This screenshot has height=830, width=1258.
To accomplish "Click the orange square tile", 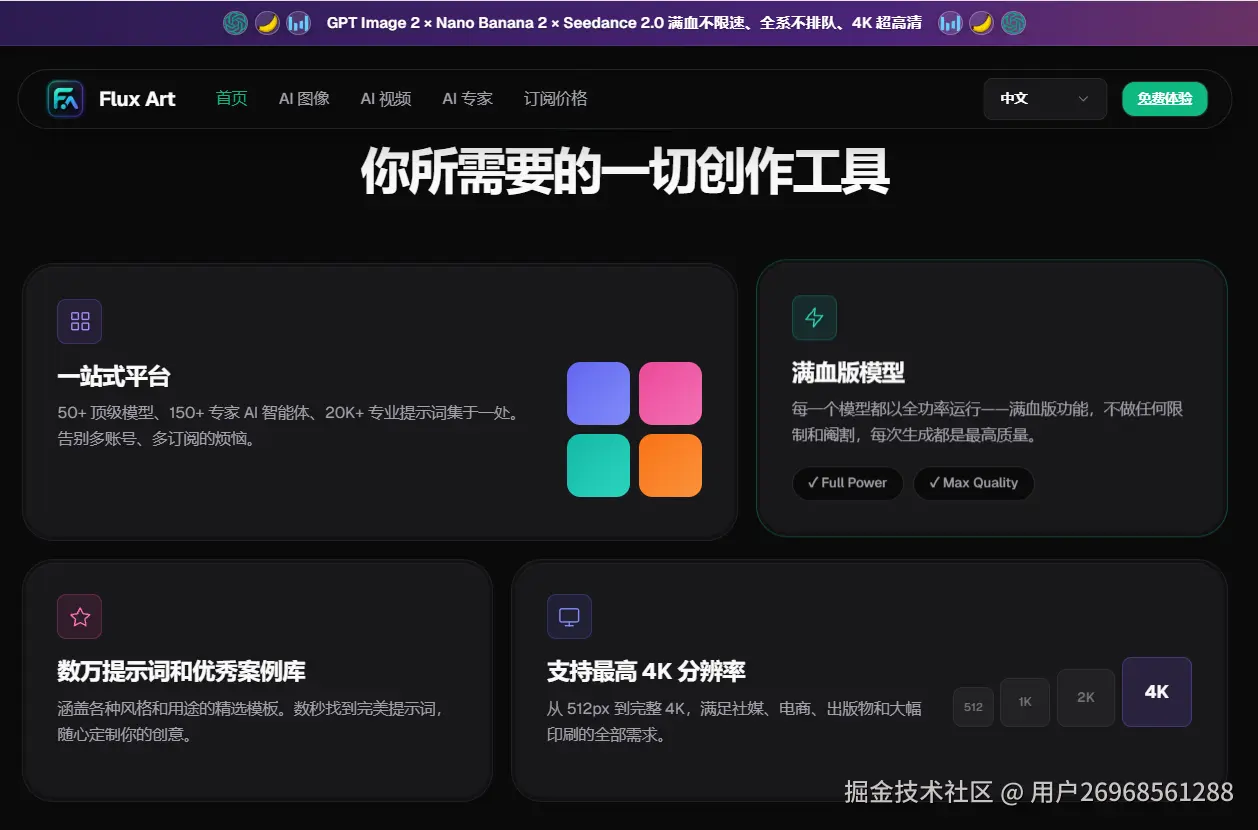I will (x=670, y=465).
